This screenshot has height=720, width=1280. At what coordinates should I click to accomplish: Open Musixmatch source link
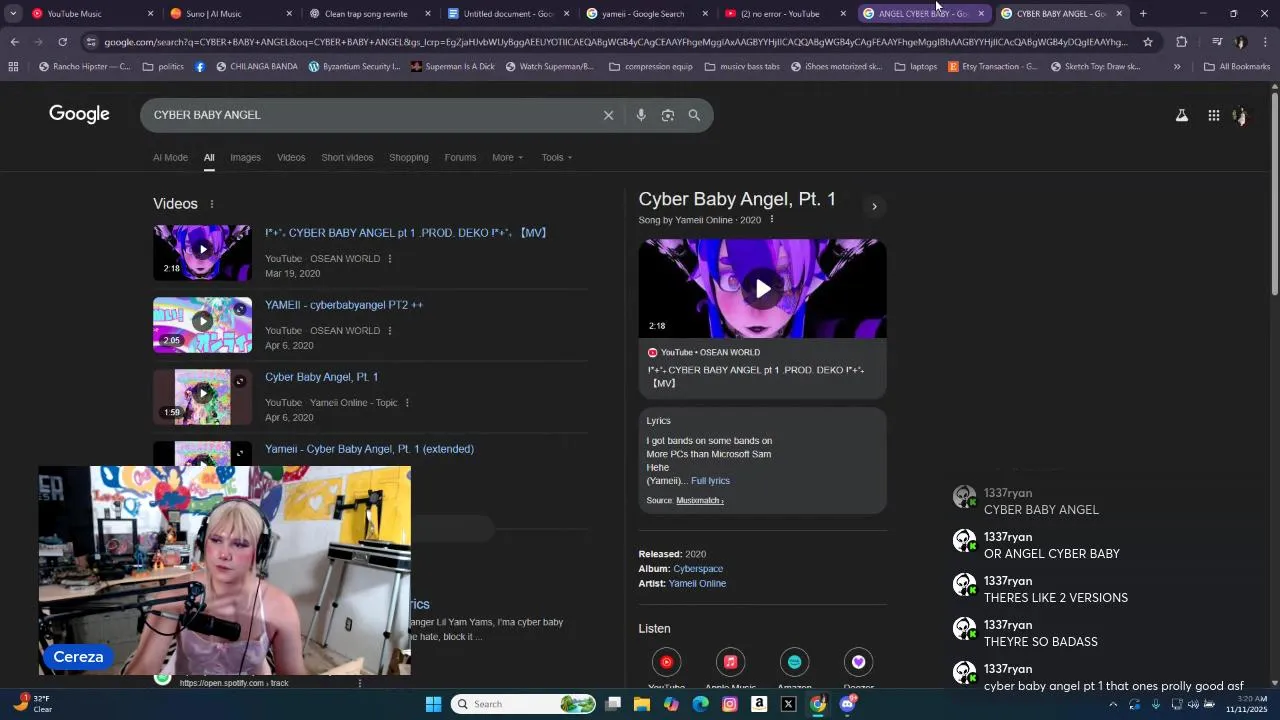[699, 501]
